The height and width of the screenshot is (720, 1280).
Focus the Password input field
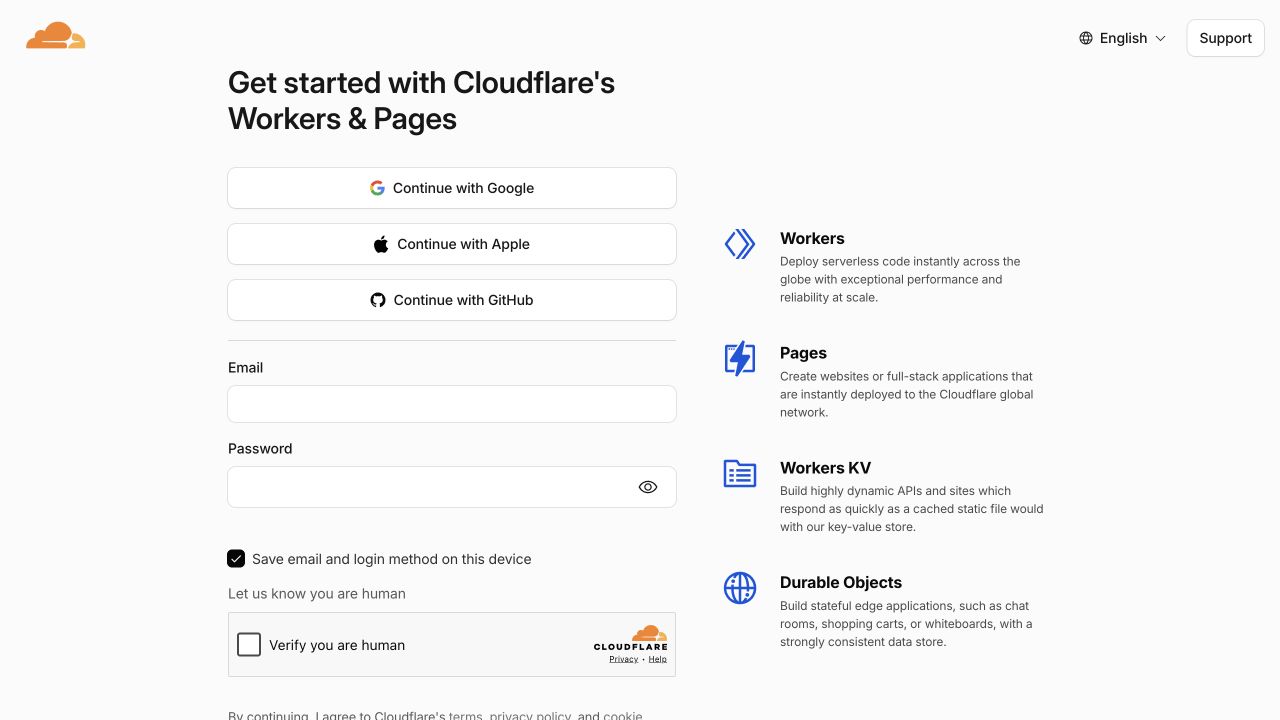[x=452, y=487]
